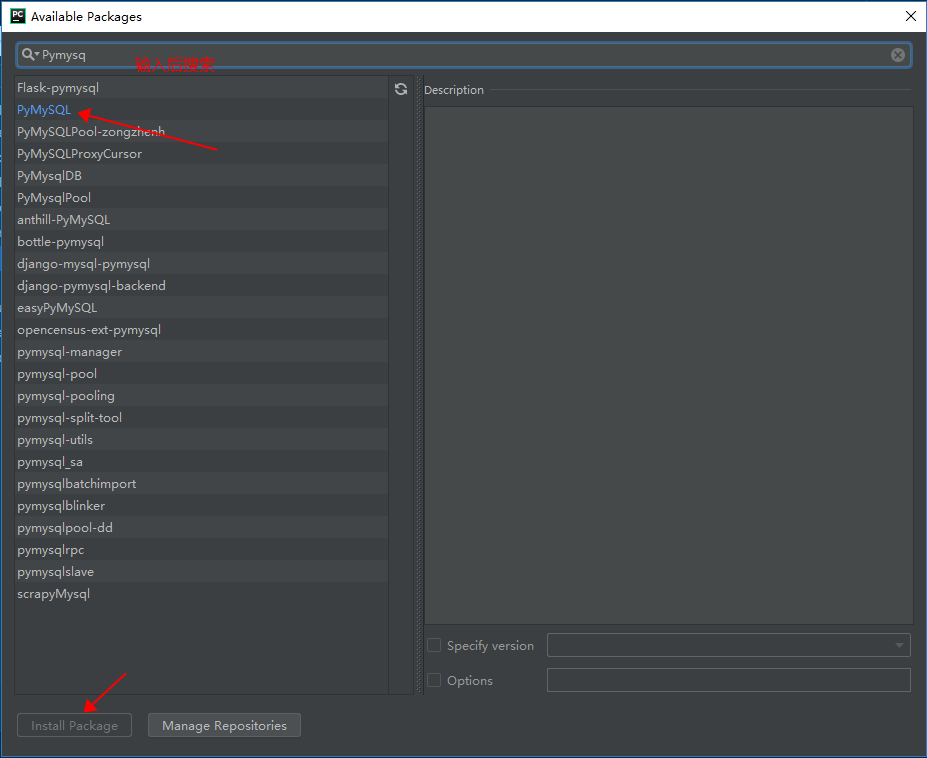
Task: Click the Manage Repositories button
Action: 224,725
